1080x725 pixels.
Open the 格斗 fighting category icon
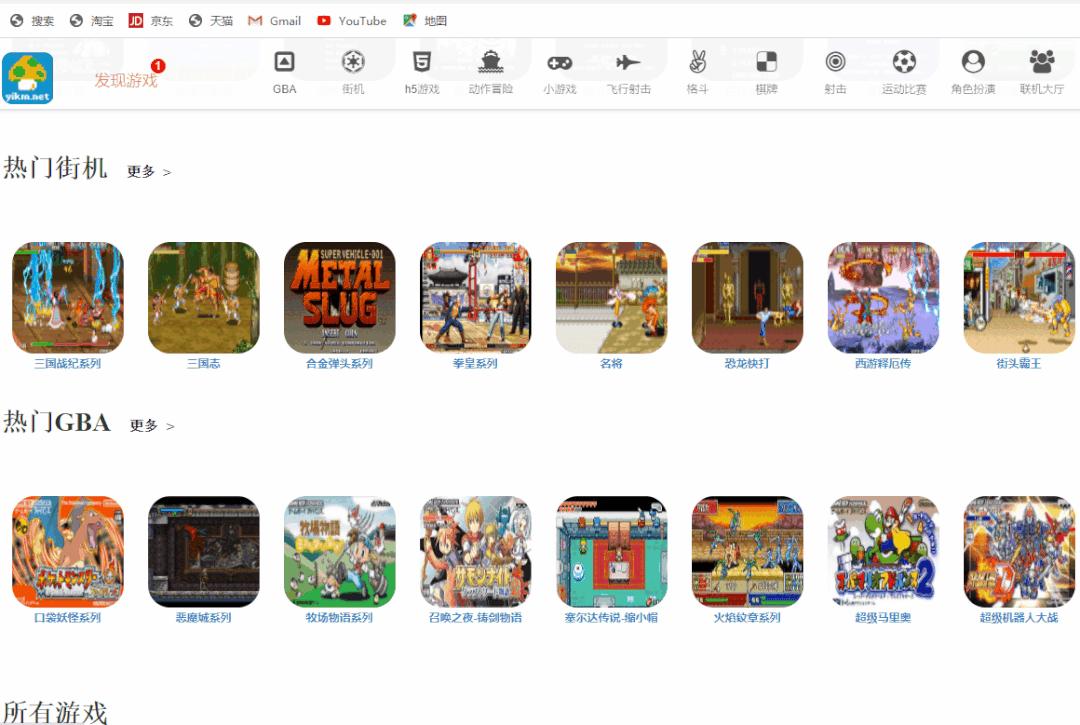pos(697,62)
